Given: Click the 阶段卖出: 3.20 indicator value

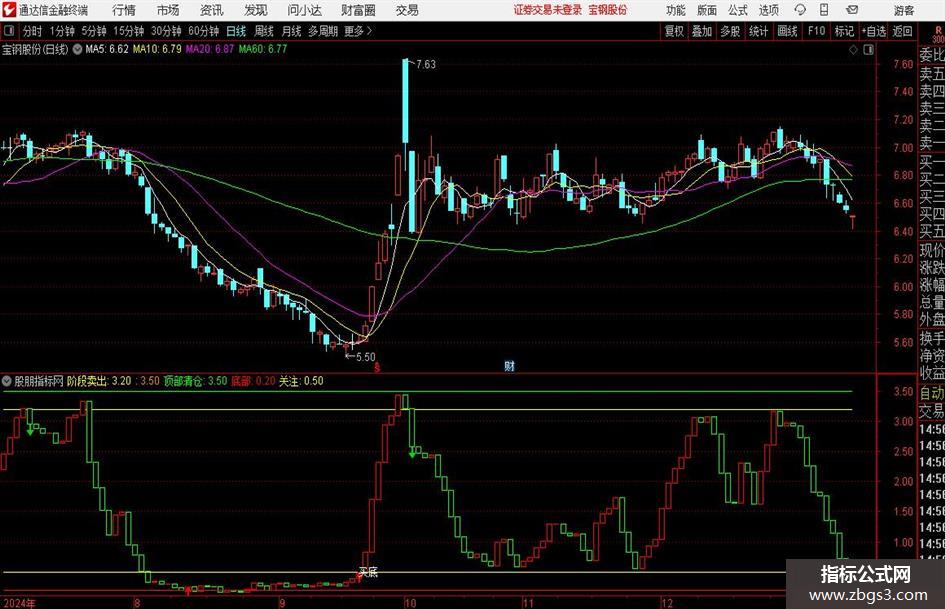Looking at the screenshot, I should click(99, 381).
